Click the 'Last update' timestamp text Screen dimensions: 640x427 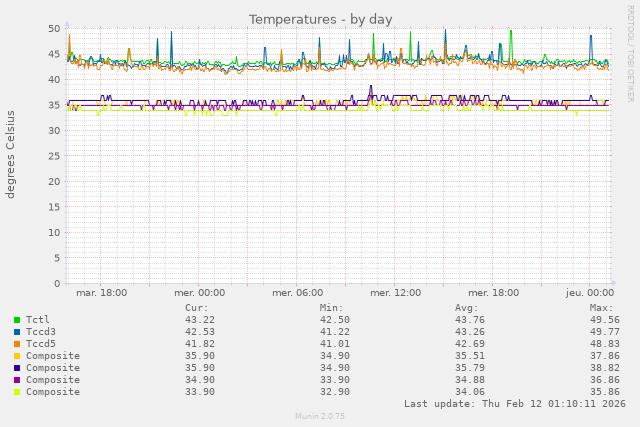[x=514, y=404]
